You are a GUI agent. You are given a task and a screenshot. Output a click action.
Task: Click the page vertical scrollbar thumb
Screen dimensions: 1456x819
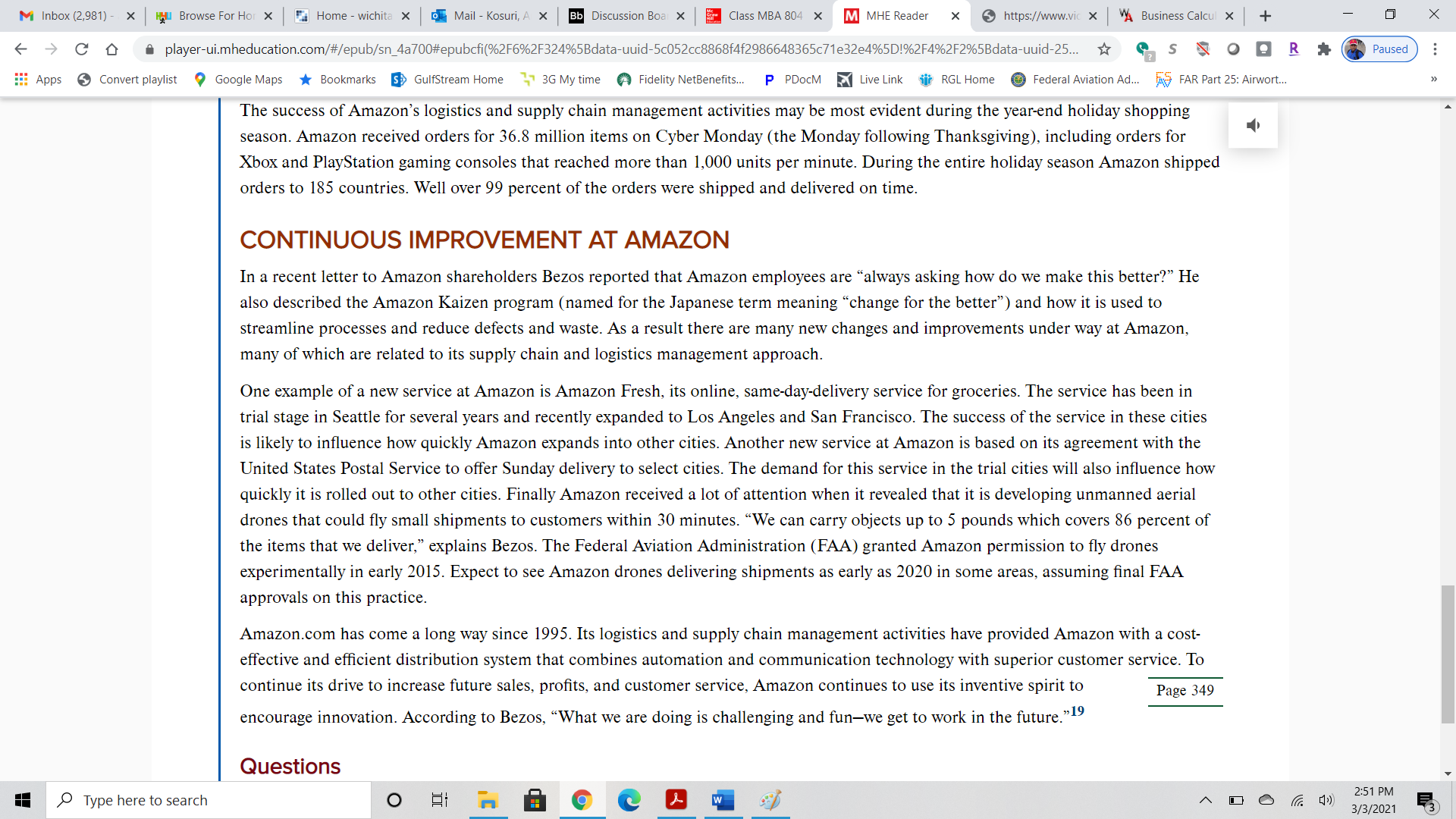[1448, 654]
